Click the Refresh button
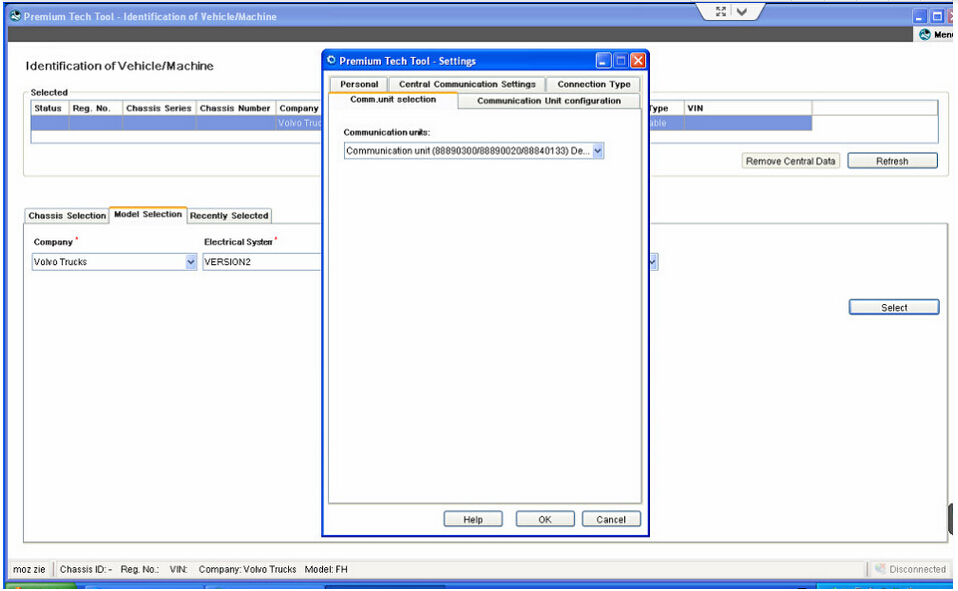This screenshot has height=591, width=958. coord(892,161)
